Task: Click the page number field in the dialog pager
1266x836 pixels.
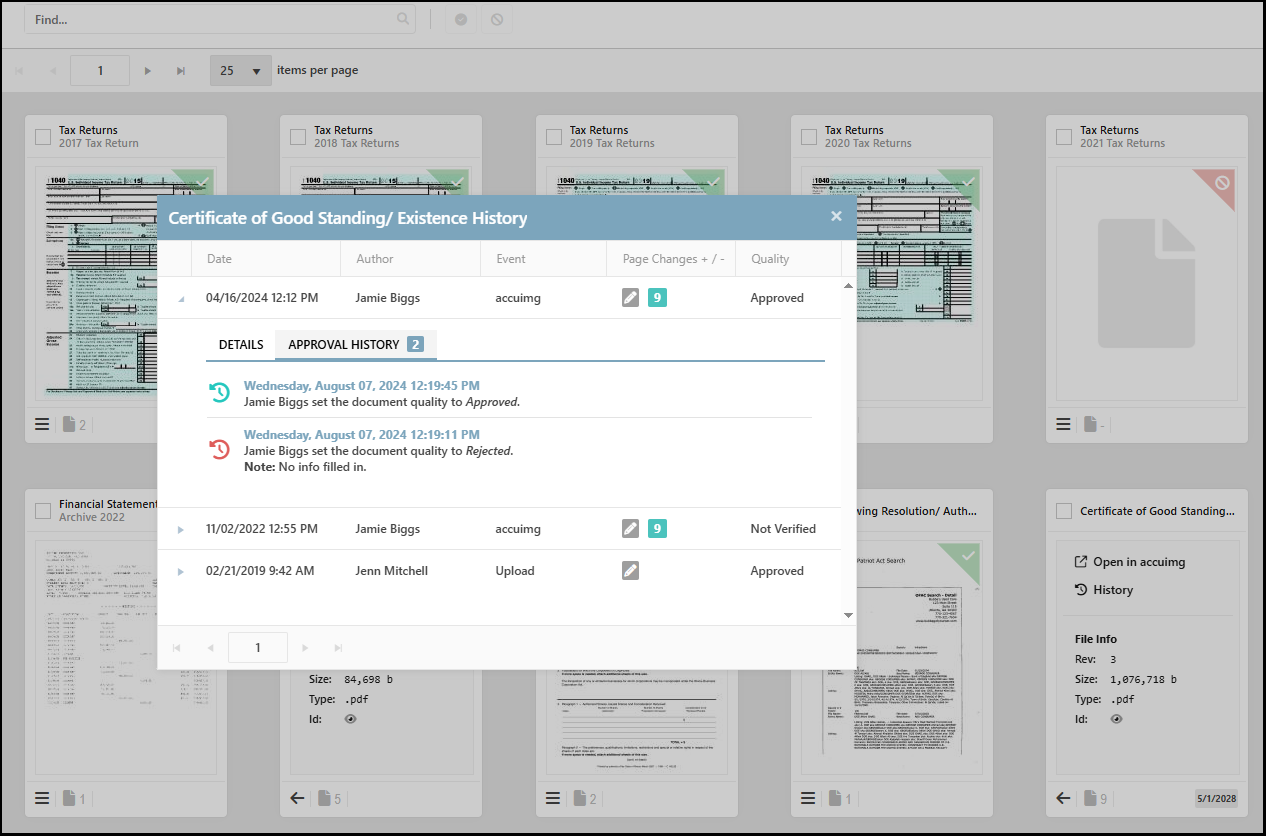Action: (x=257, y=648)
